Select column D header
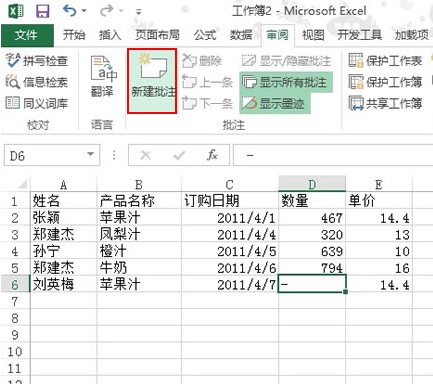433x384 pixels. pos(312,184)
